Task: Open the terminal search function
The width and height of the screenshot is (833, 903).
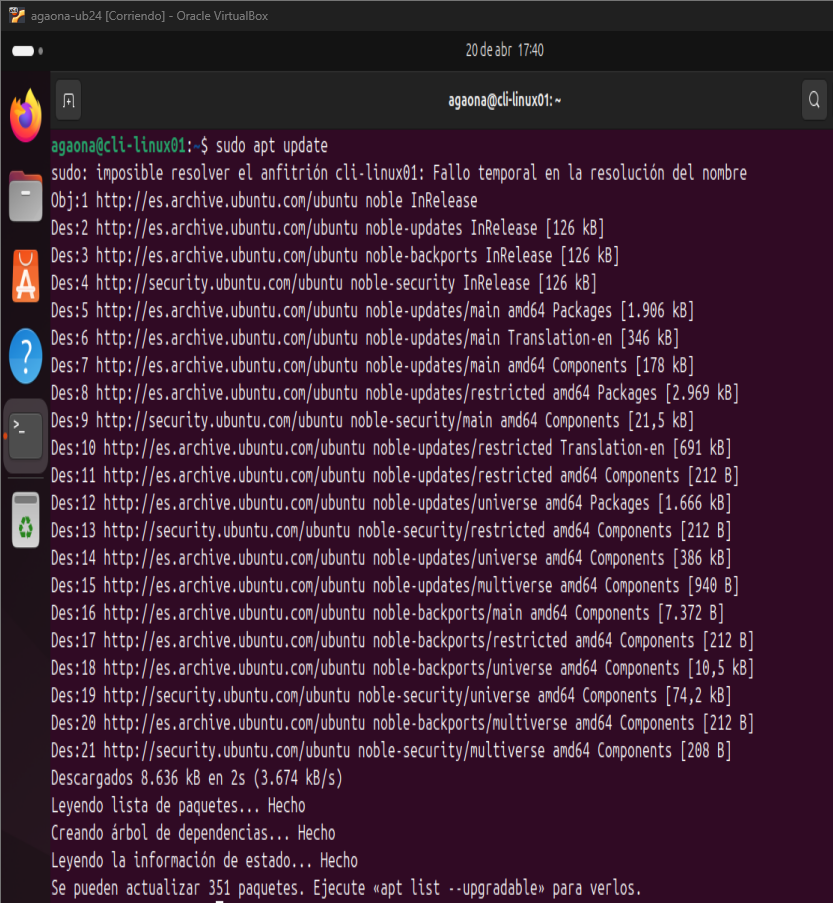Action: click(813, 99)
